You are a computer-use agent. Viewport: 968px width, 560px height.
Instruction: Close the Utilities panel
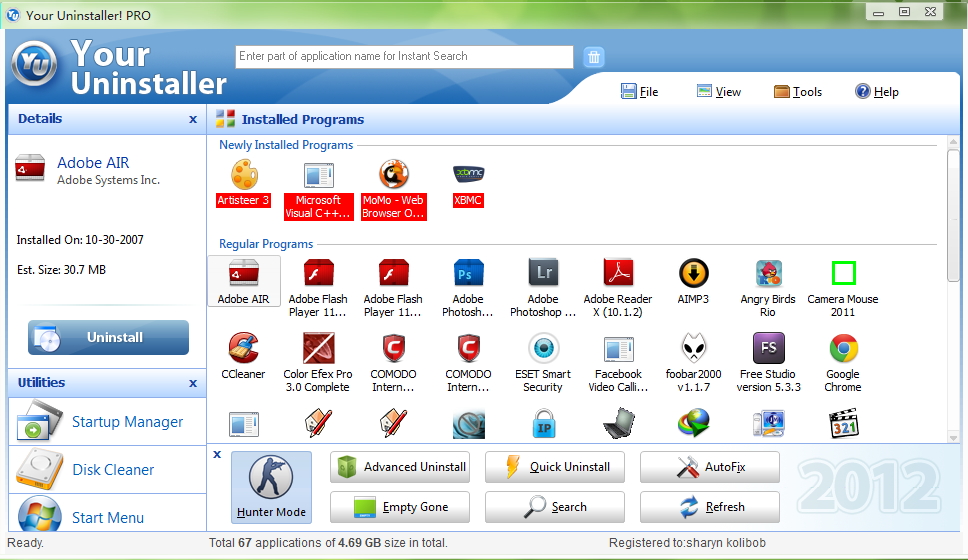(x=193, y=383)
